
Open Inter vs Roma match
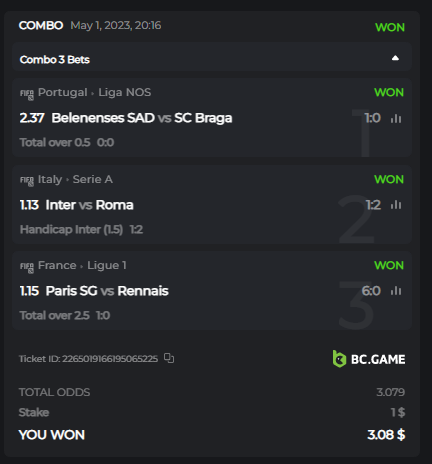point(89,205)
